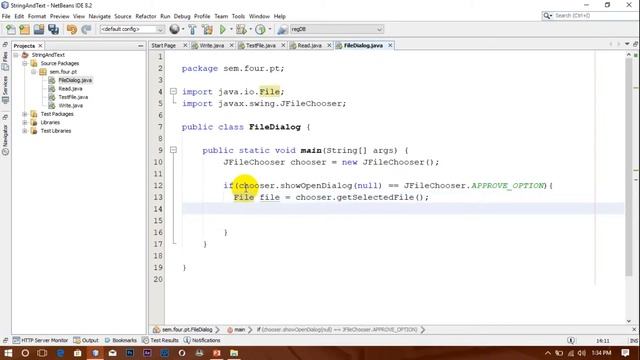Collapse the main method fold at line 9
640x360 pixels.
coord(173,150)
